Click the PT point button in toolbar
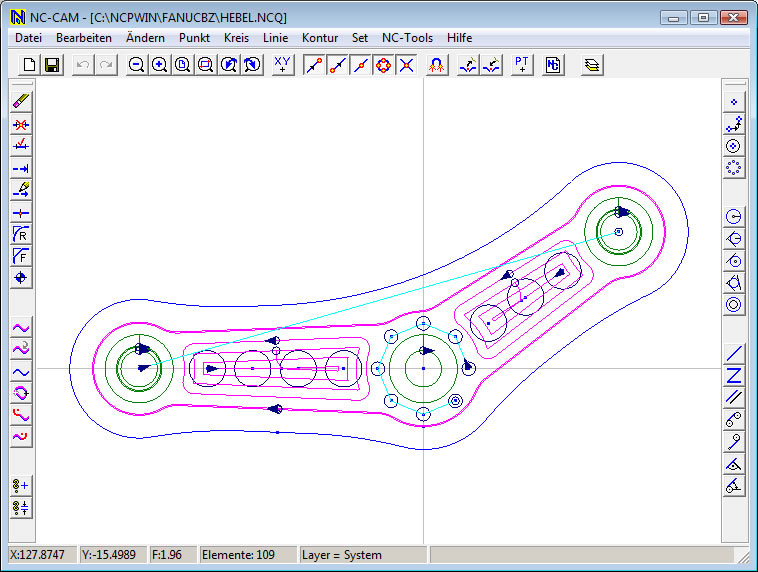 click(522, 65)
